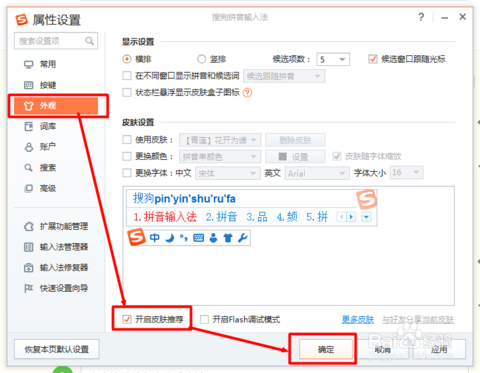This screenshot has height=373, width=480.
Task: Click previous-page arrow in candidate preview
Action: pyautogui.click(x=341, y=217)
